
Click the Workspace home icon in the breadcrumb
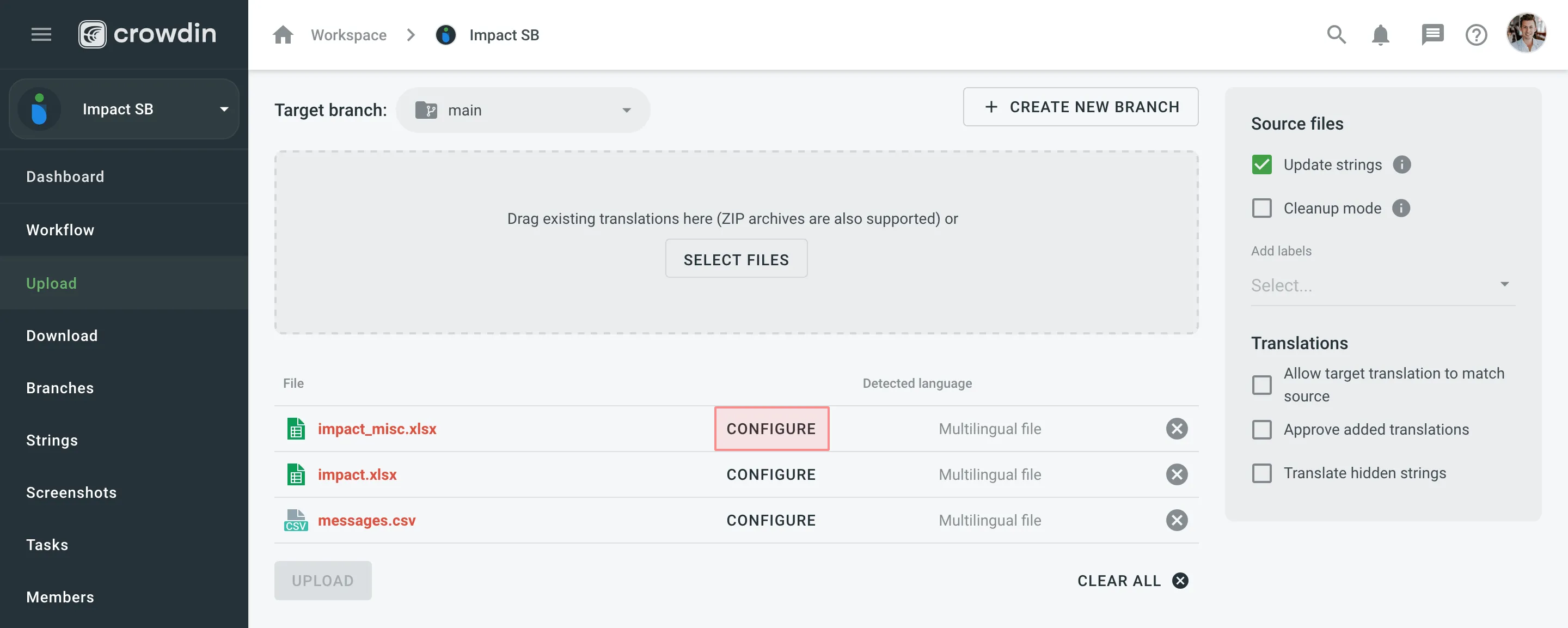pyautogui.click(x=283, y=35)
